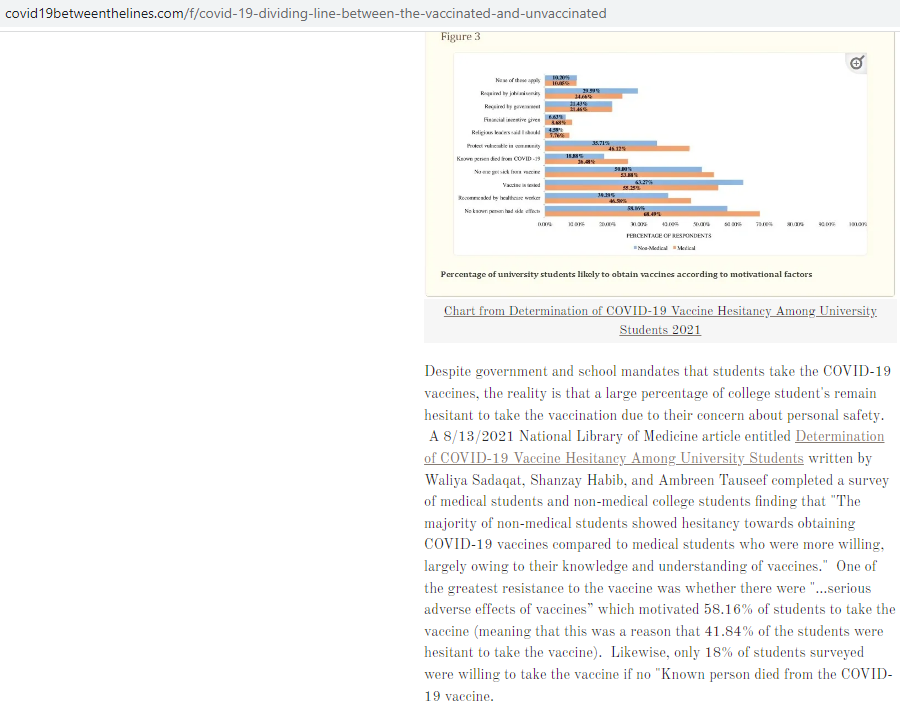This screenshot has height=710, width=900.
Task: Click the author name 'Waliya Sadaqat'
Action: 474,480
